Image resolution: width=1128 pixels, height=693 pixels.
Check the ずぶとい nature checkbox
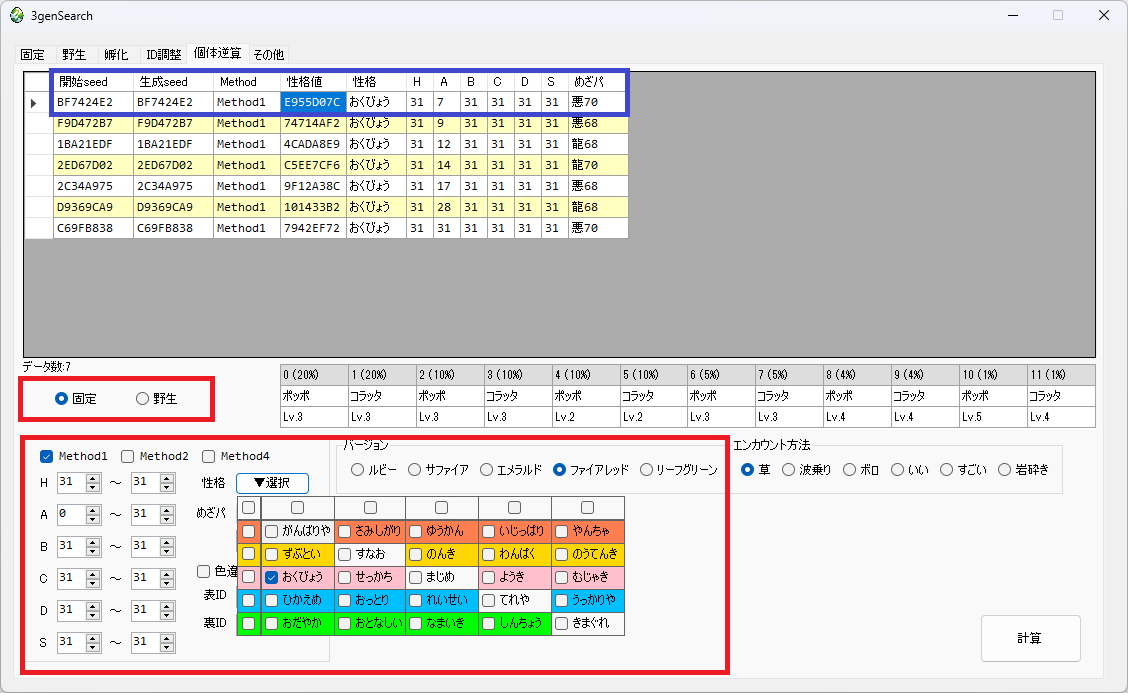(x=271, y=555)
